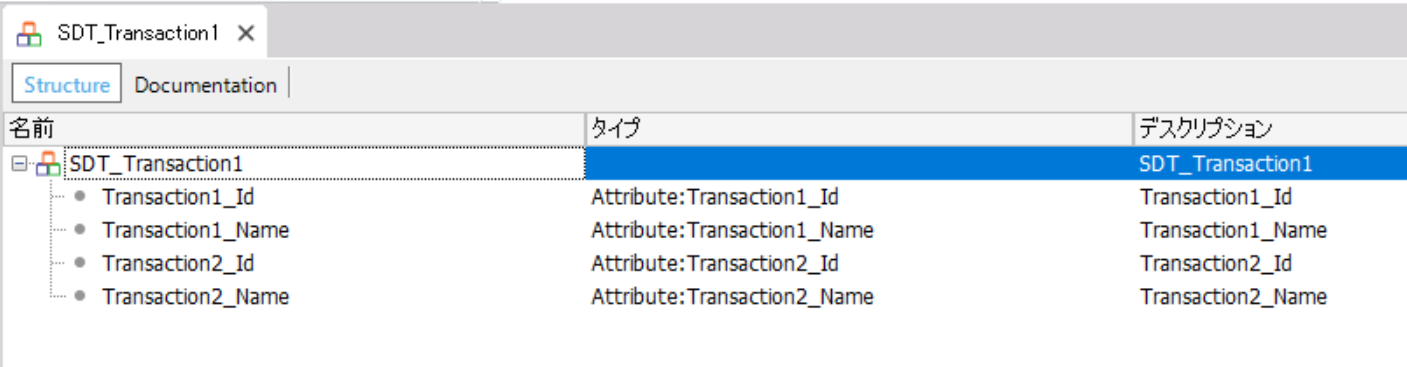This screenshot has height=367, width=1407.
Task: Select the Transaction1_Id tree item
Action: point(178,197)
